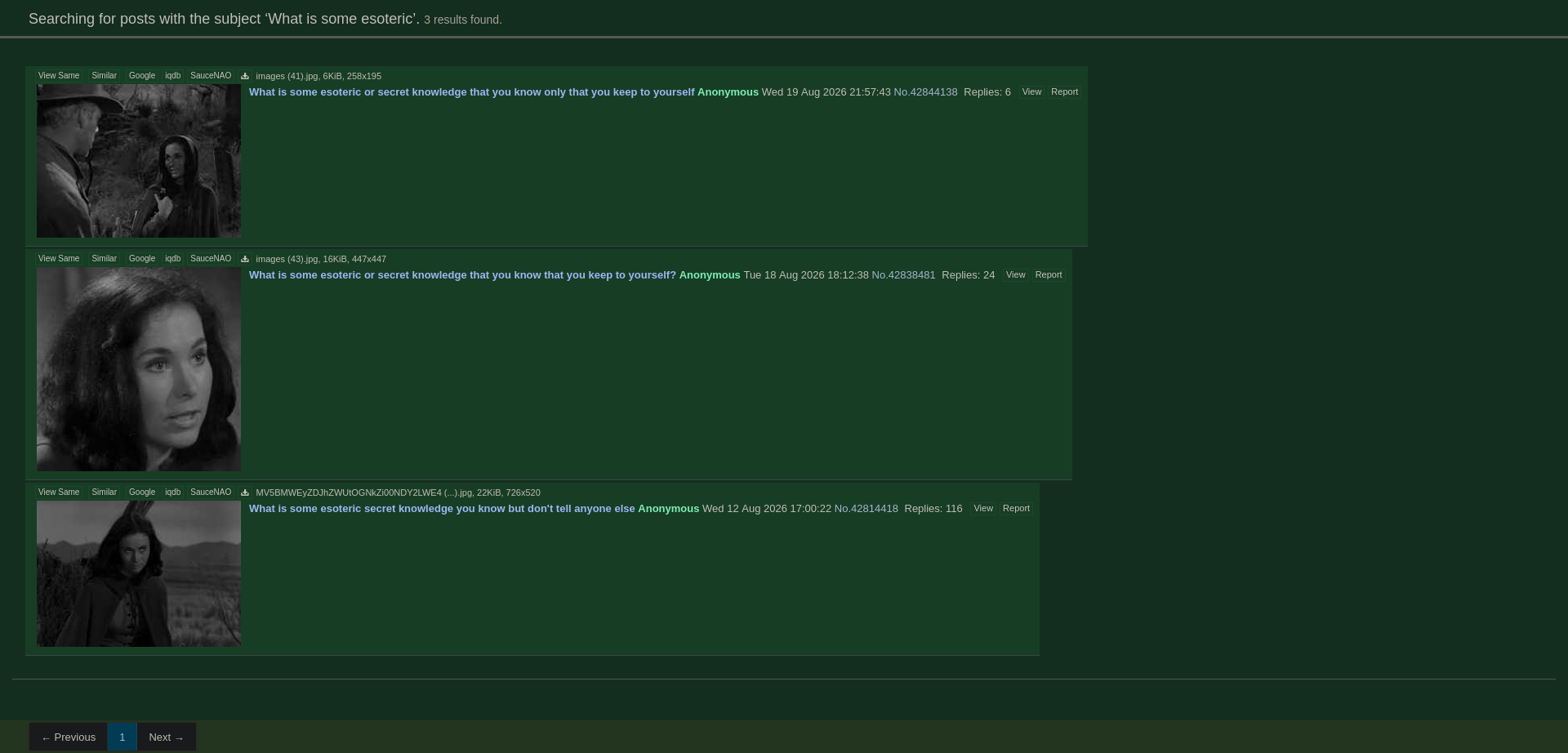Click Anonymous on the 18 Aug post
Viewport: 1568px width, 753px height.
click(710, 275)
